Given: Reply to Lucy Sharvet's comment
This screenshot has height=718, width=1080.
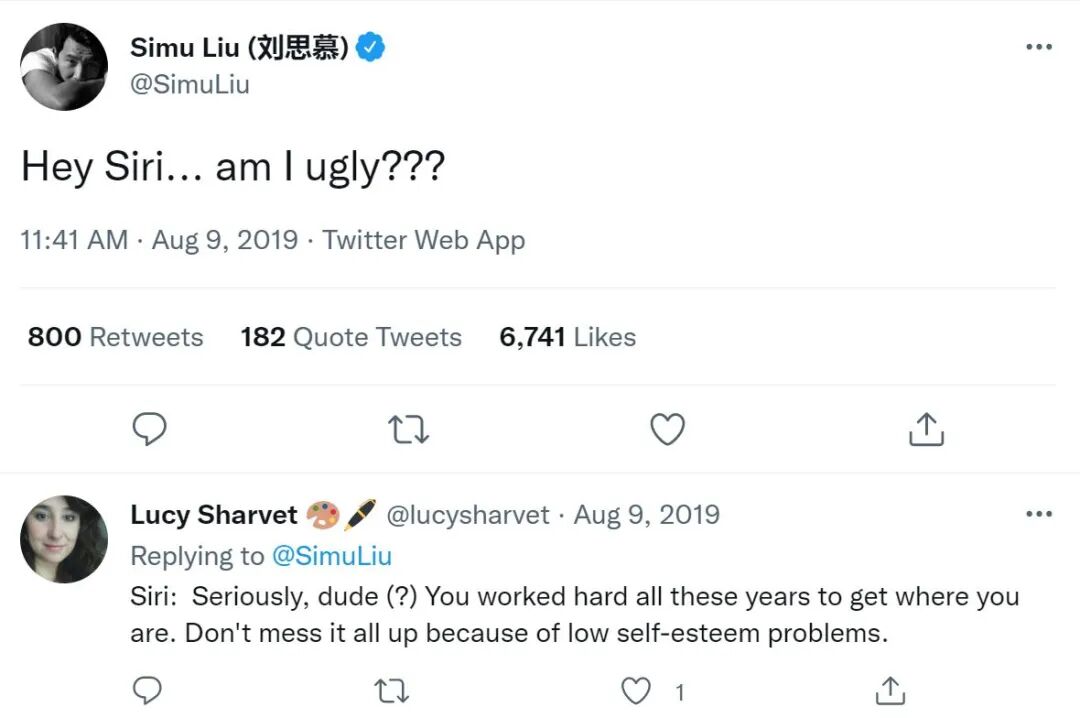Looking at the screenshot, I should [x=147, y=690].
